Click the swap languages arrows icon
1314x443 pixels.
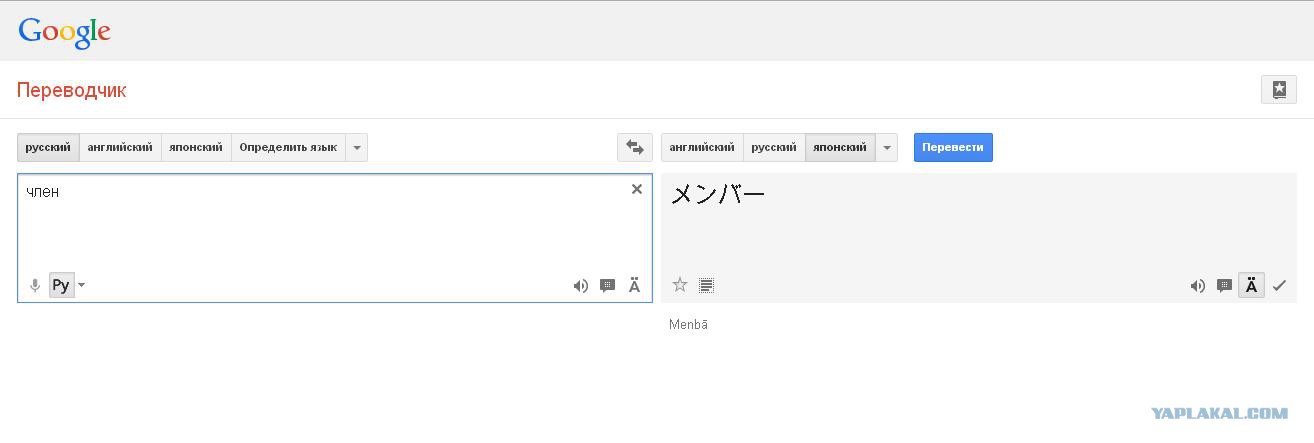click(x=634, y=147)
